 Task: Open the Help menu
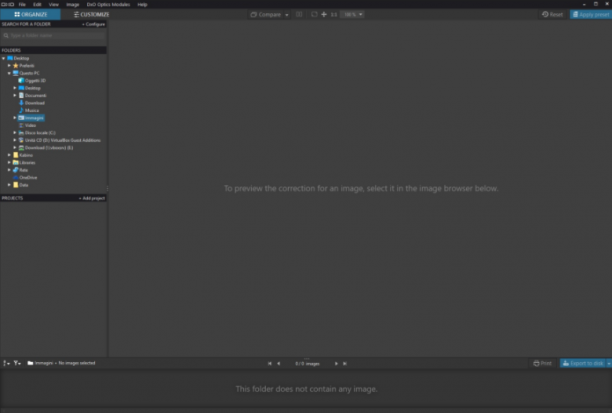coord(142,4)
